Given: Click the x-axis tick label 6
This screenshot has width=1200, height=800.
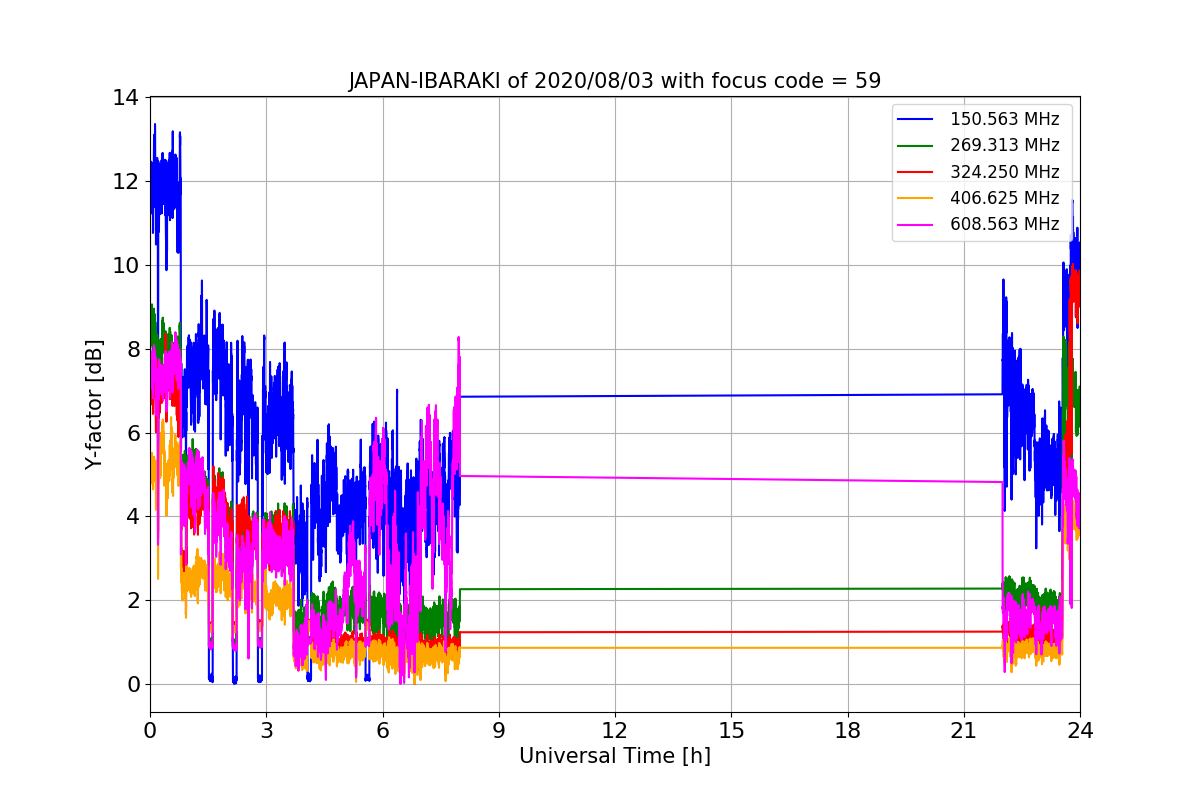Looking at the screenshot, I should [x=382, y=731].
